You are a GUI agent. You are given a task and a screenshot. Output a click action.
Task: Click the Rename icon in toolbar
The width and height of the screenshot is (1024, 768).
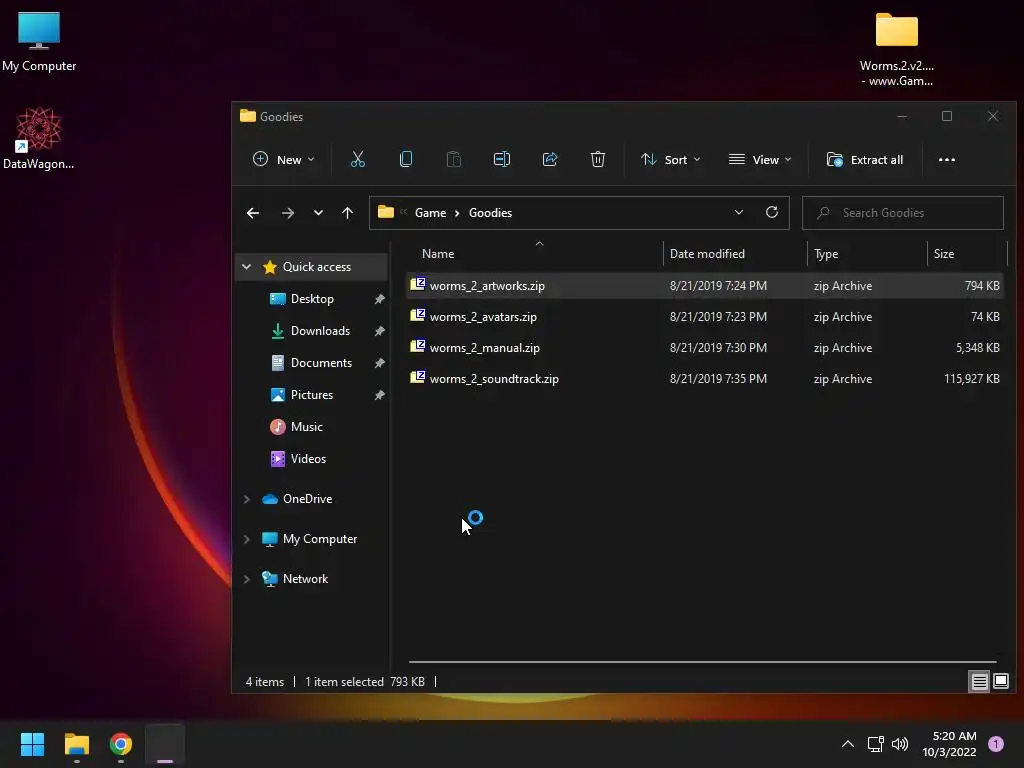tap(502, 159)
